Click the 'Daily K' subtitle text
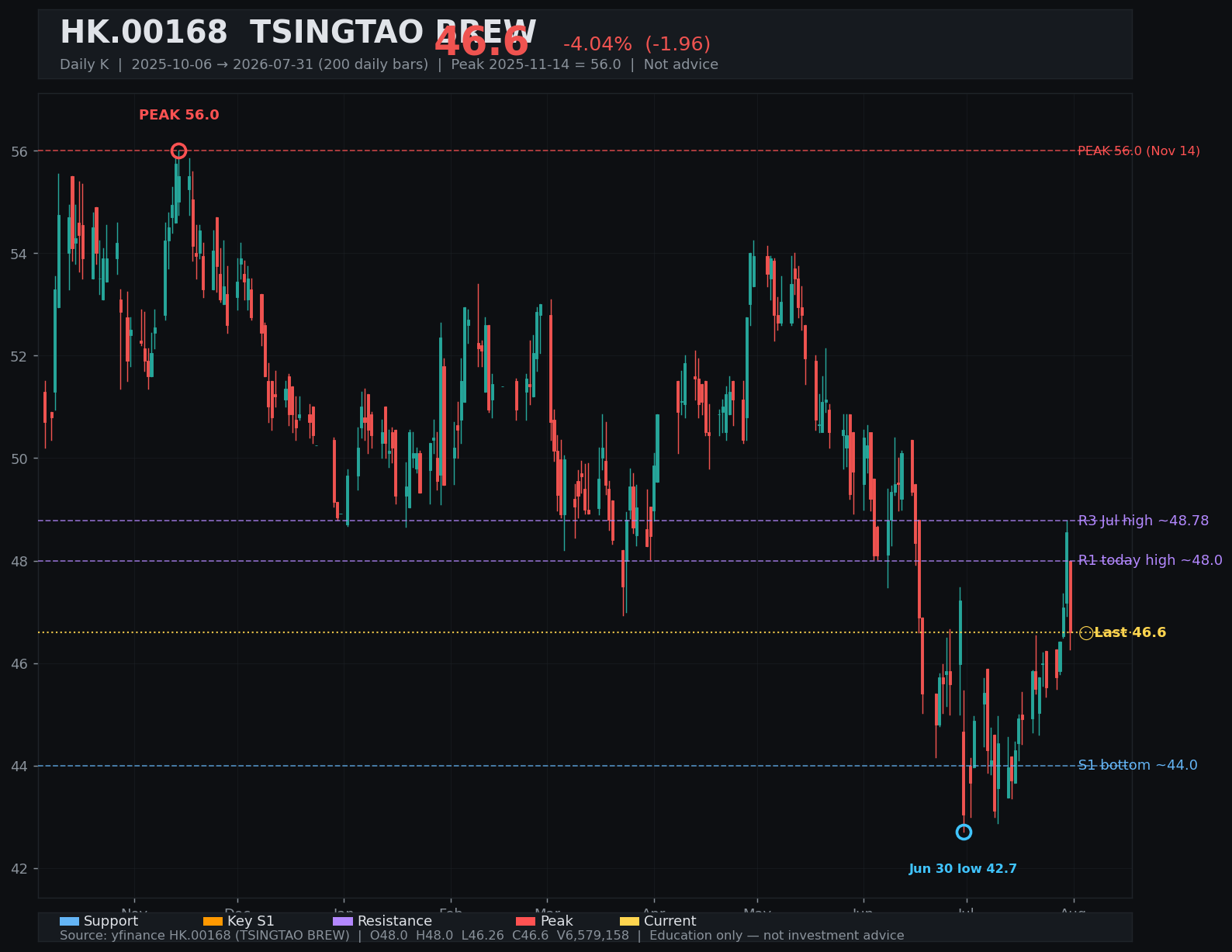 (x=85, y=64)
